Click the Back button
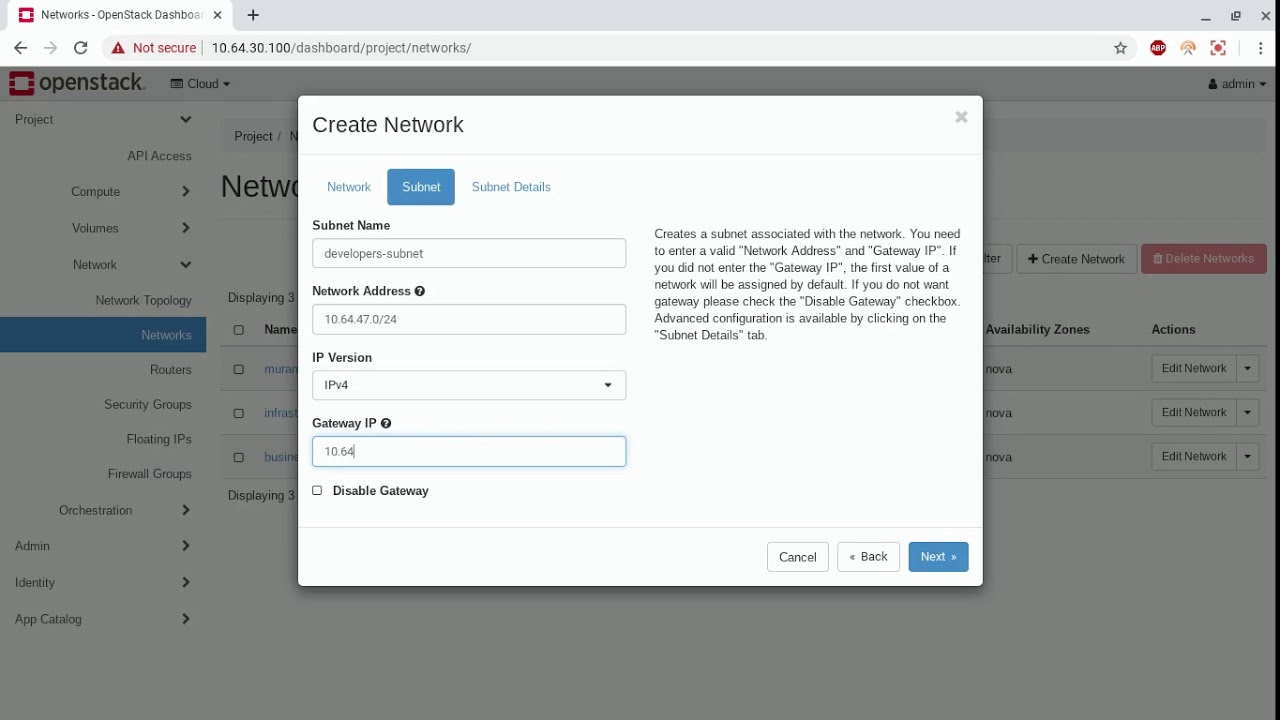 (x=868, y=557)
